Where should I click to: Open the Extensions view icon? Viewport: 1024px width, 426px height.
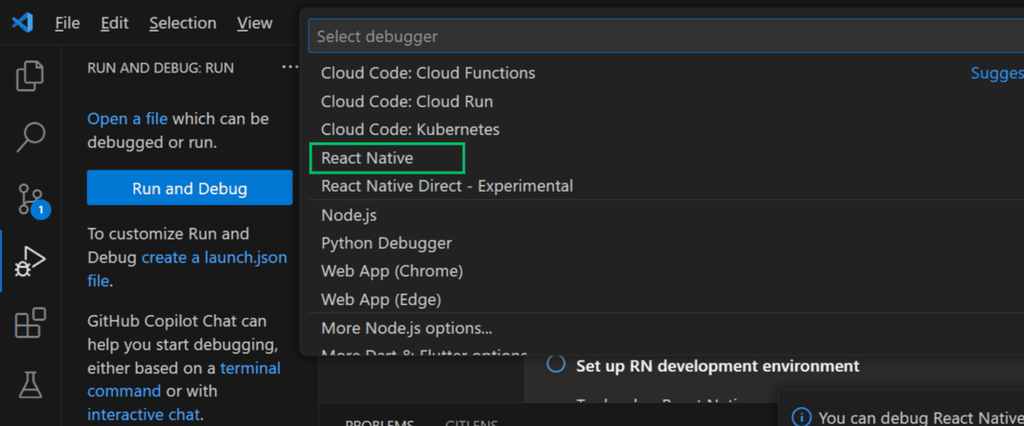click(31, 323)
